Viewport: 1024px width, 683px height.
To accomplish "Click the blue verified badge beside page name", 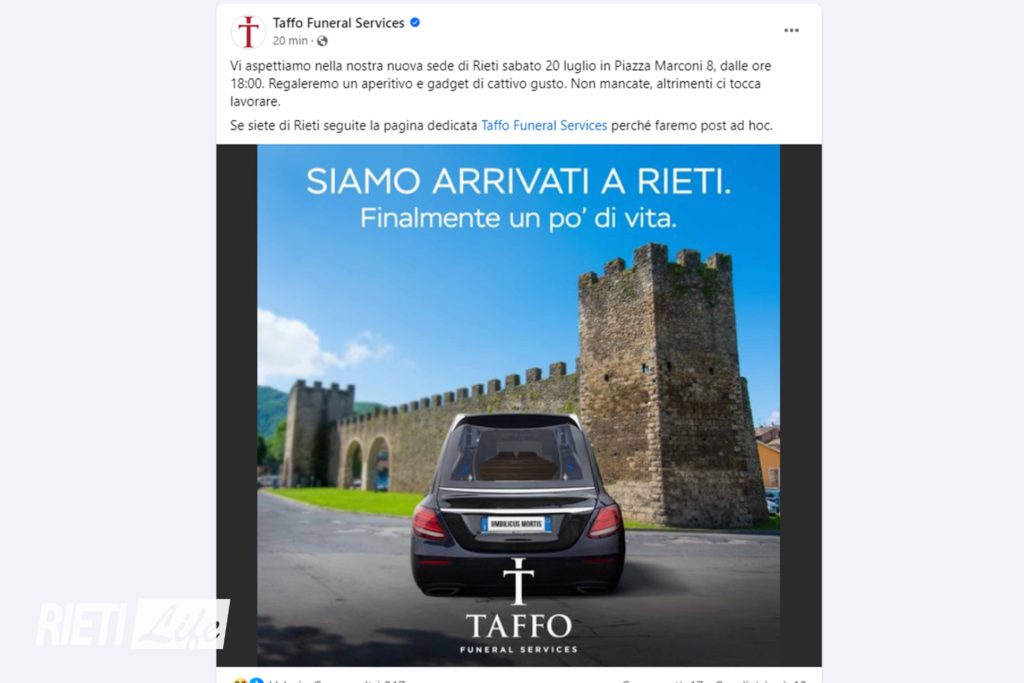I will tap(415, 23).
